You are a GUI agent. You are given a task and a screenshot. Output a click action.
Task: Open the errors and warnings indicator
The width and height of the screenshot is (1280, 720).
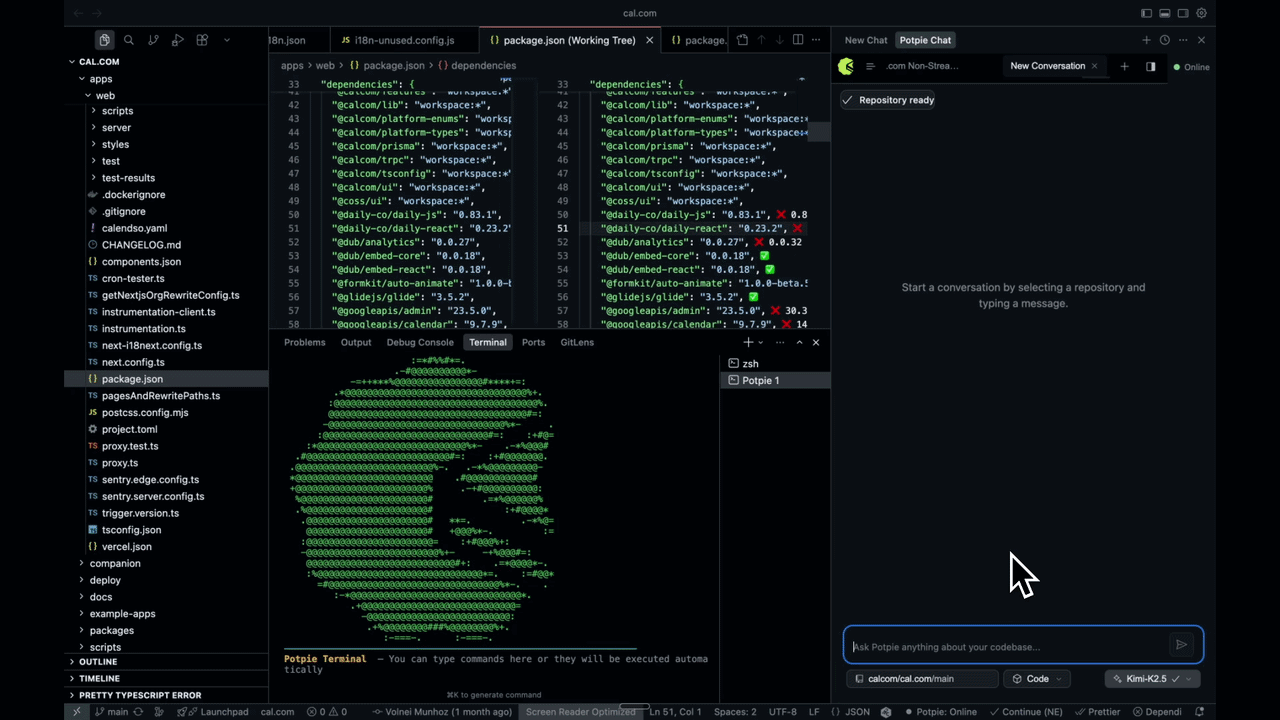point(325,711)
